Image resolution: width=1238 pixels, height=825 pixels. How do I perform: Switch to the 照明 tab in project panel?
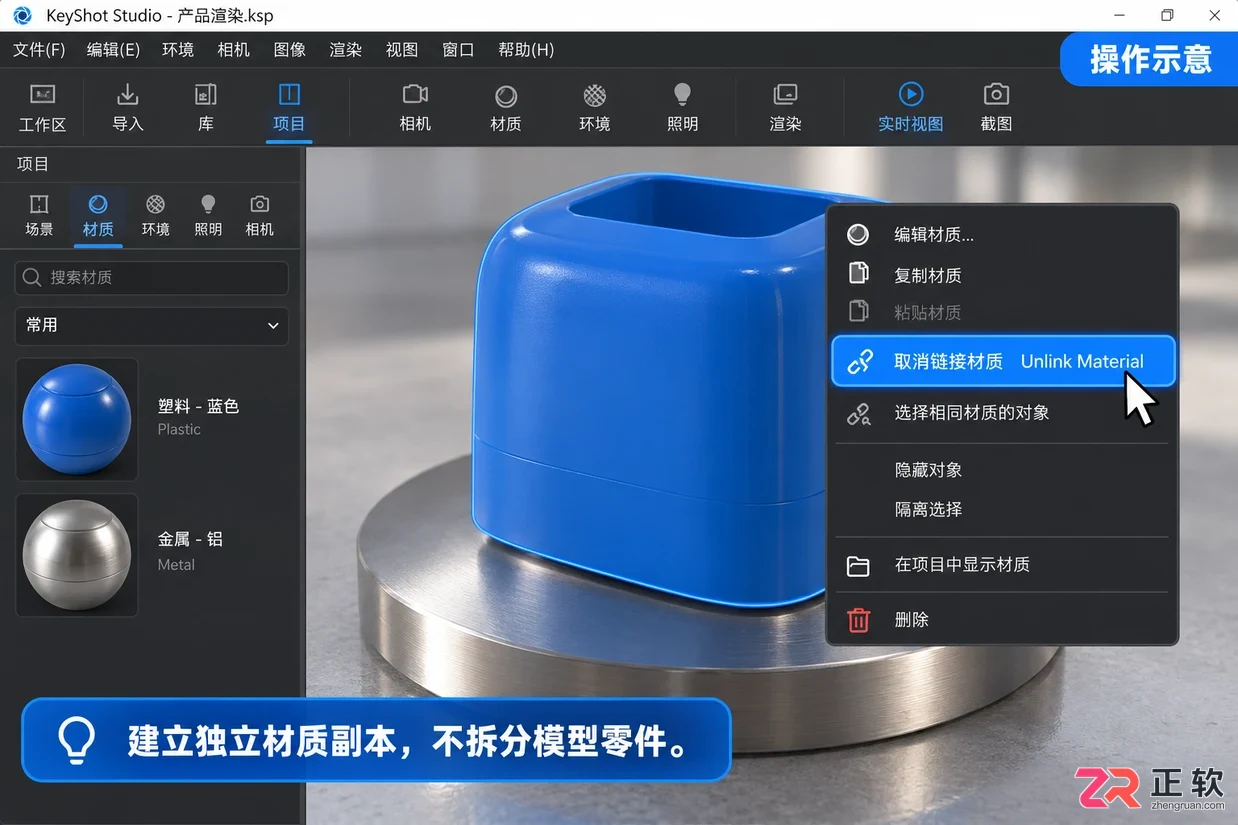208,215
